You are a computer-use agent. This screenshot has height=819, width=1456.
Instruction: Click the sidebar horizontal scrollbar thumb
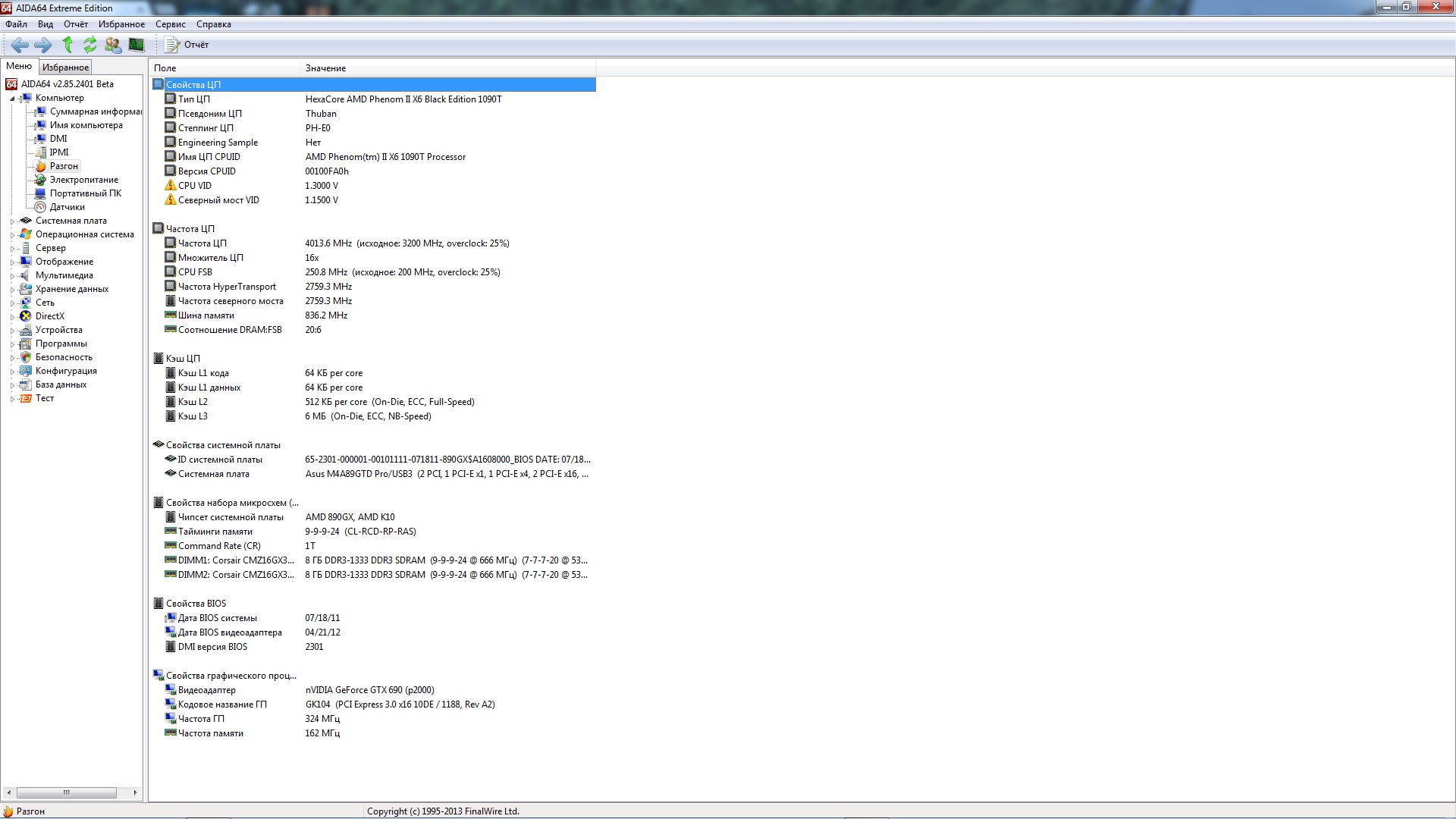tap(67, 792)
